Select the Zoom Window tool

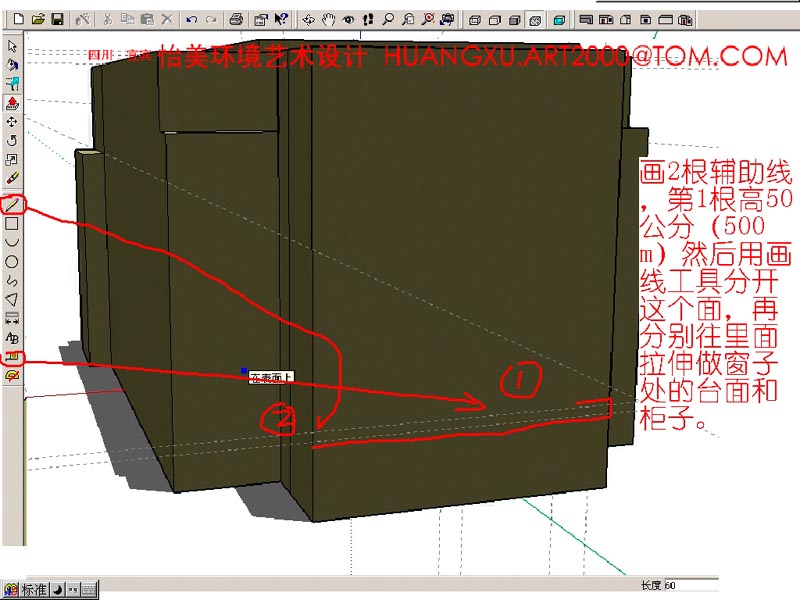(408, 19)
